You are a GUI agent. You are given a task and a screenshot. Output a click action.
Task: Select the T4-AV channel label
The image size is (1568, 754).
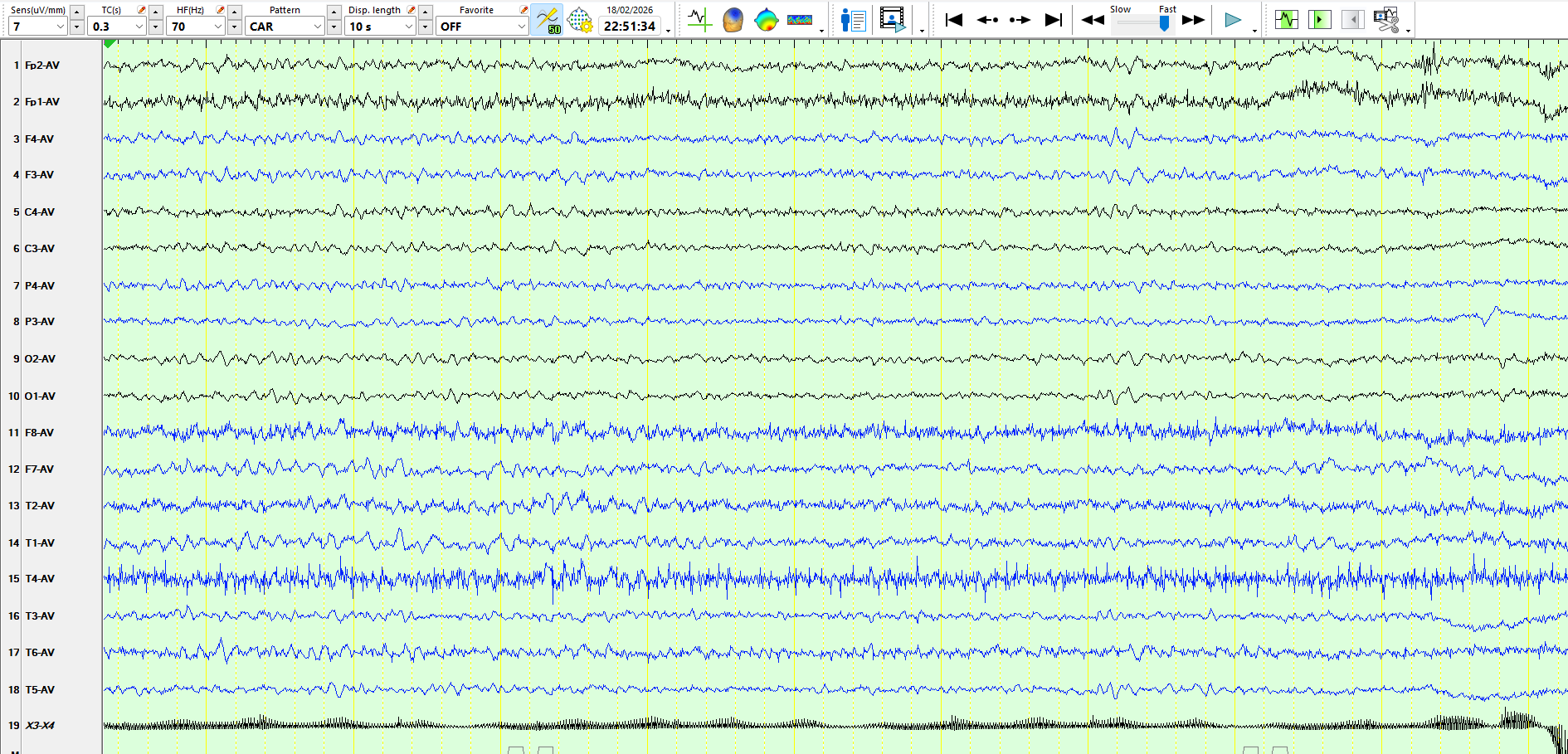pos(40,579)
